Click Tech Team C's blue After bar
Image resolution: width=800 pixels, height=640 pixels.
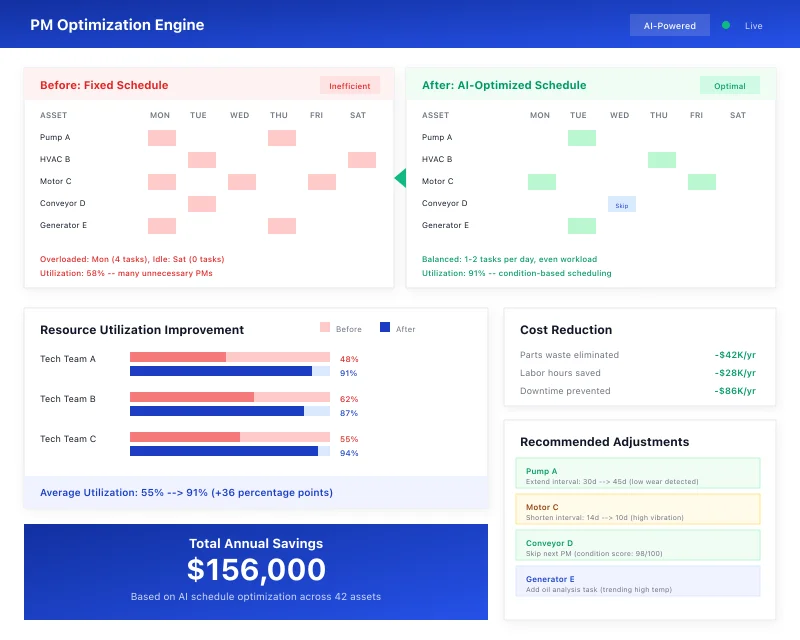pyautogui.click(x=224, y=451)
